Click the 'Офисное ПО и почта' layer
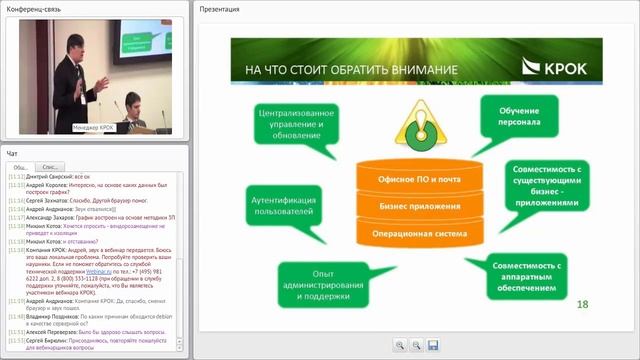 (x=419, y=179)
